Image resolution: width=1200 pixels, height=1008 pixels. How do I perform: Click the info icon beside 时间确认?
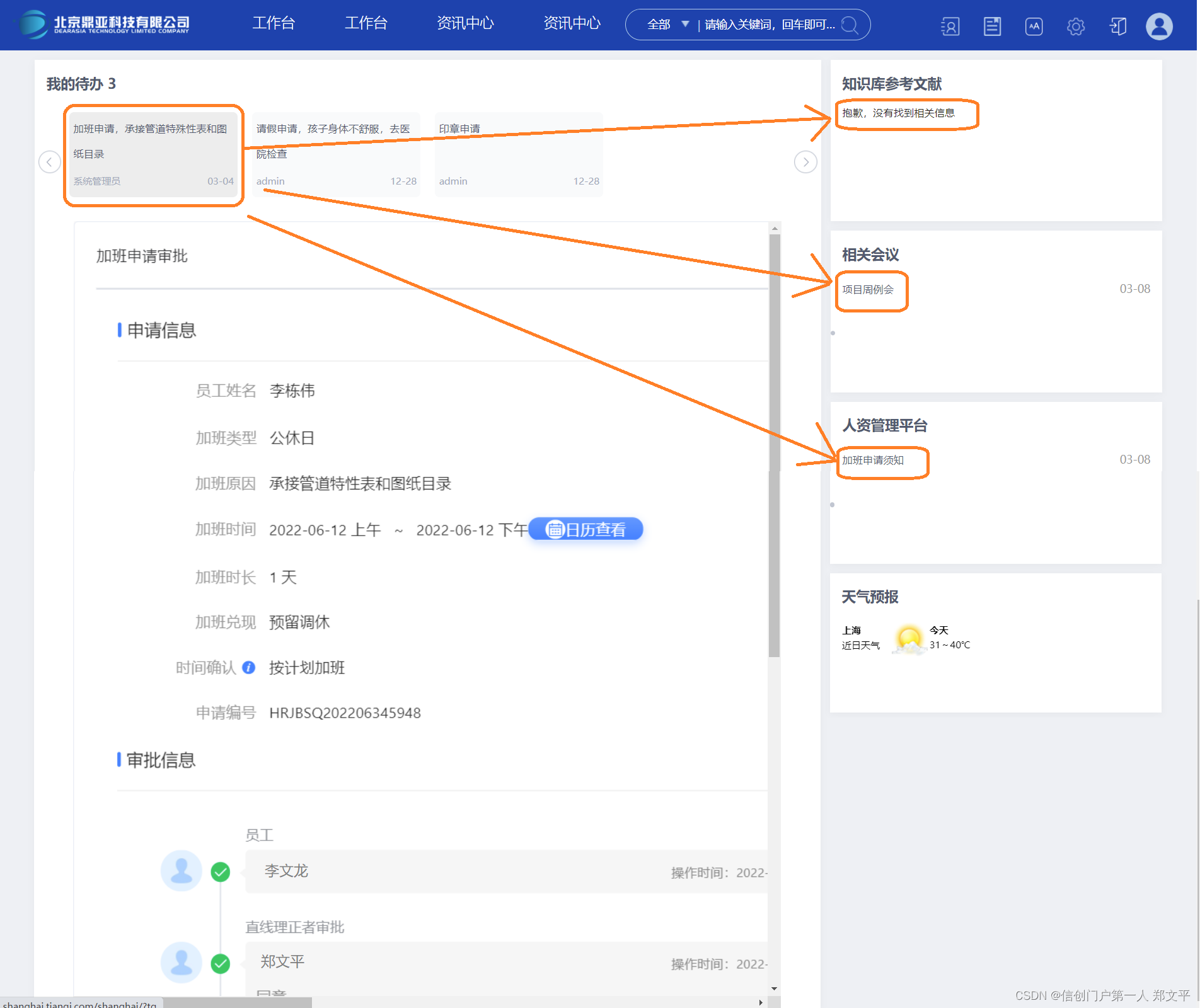point(249,667)
